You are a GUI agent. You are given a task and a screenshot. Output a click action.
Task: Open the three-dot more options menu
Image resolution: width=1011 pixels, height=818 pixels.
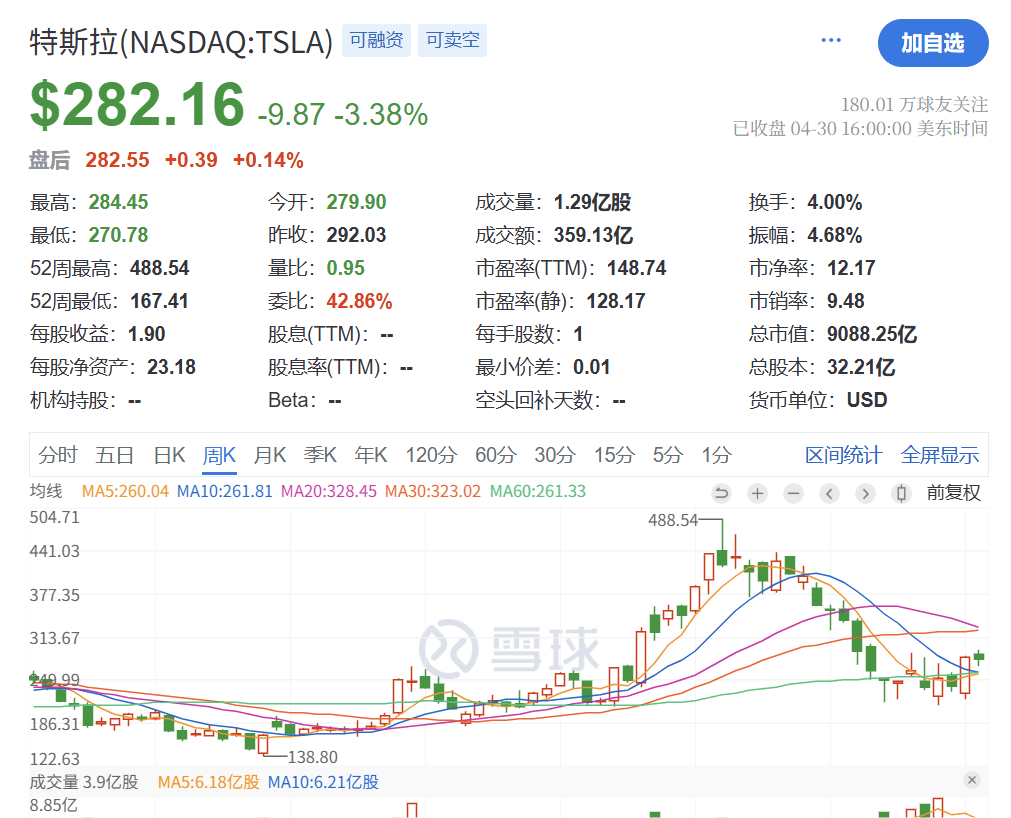(x=830, y=41)
